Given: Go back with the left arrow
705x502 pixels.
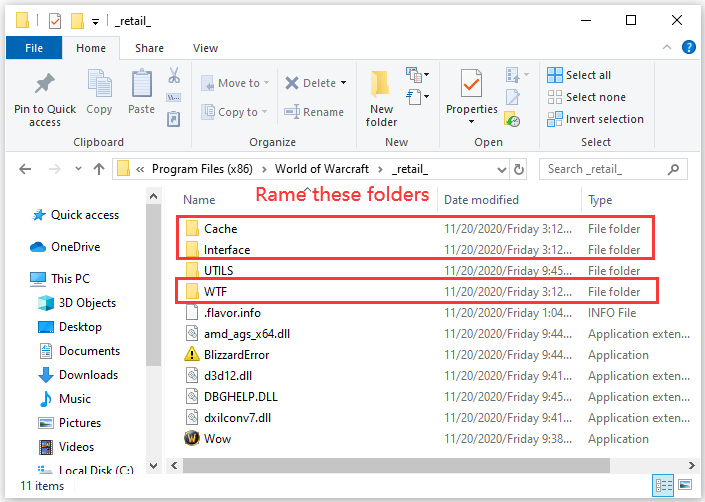Looking at the screenshot, I should click(x=25, y=169).
